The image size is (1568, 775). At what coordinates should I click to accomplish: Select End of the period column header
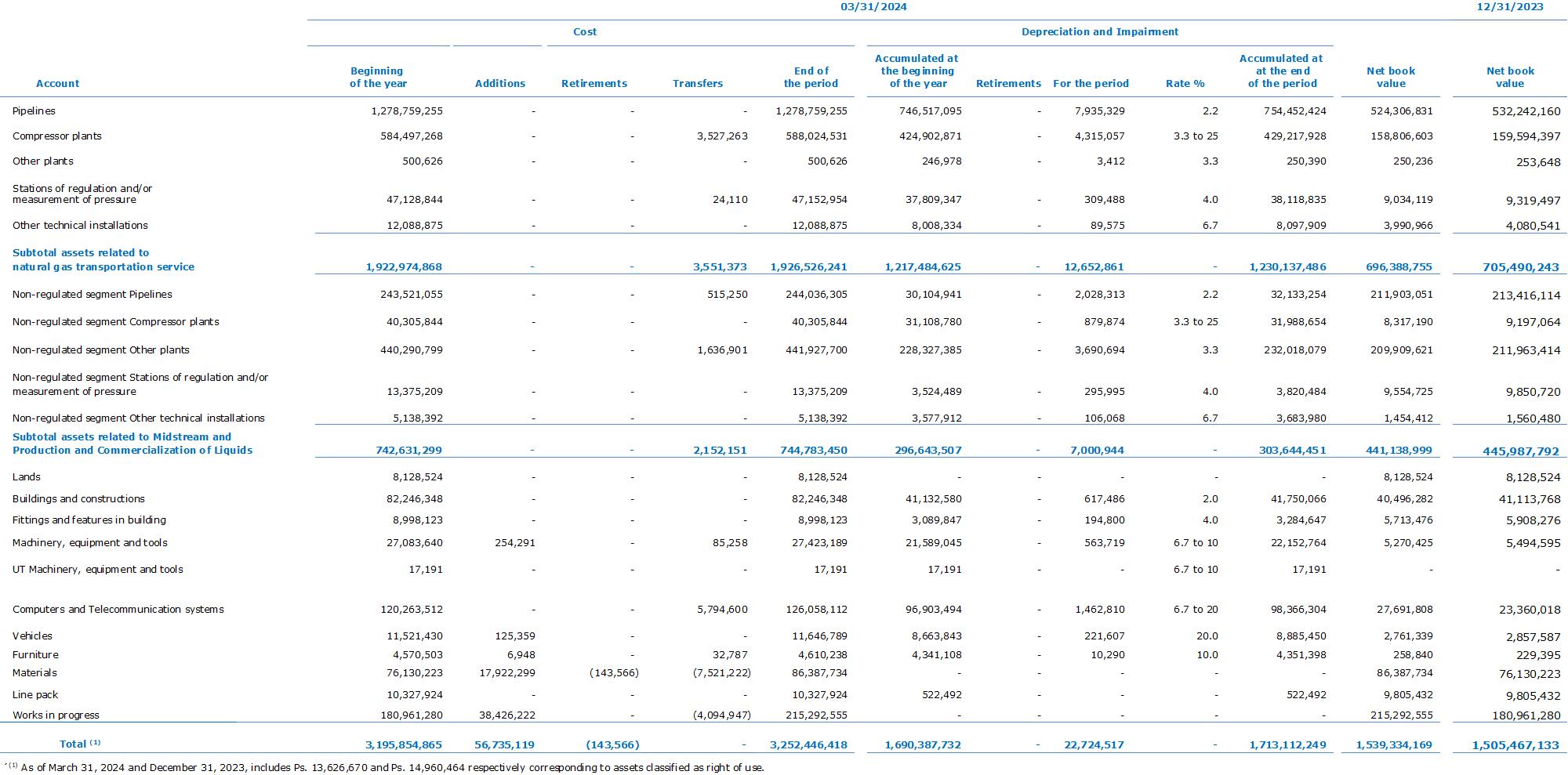pos(811,78)
